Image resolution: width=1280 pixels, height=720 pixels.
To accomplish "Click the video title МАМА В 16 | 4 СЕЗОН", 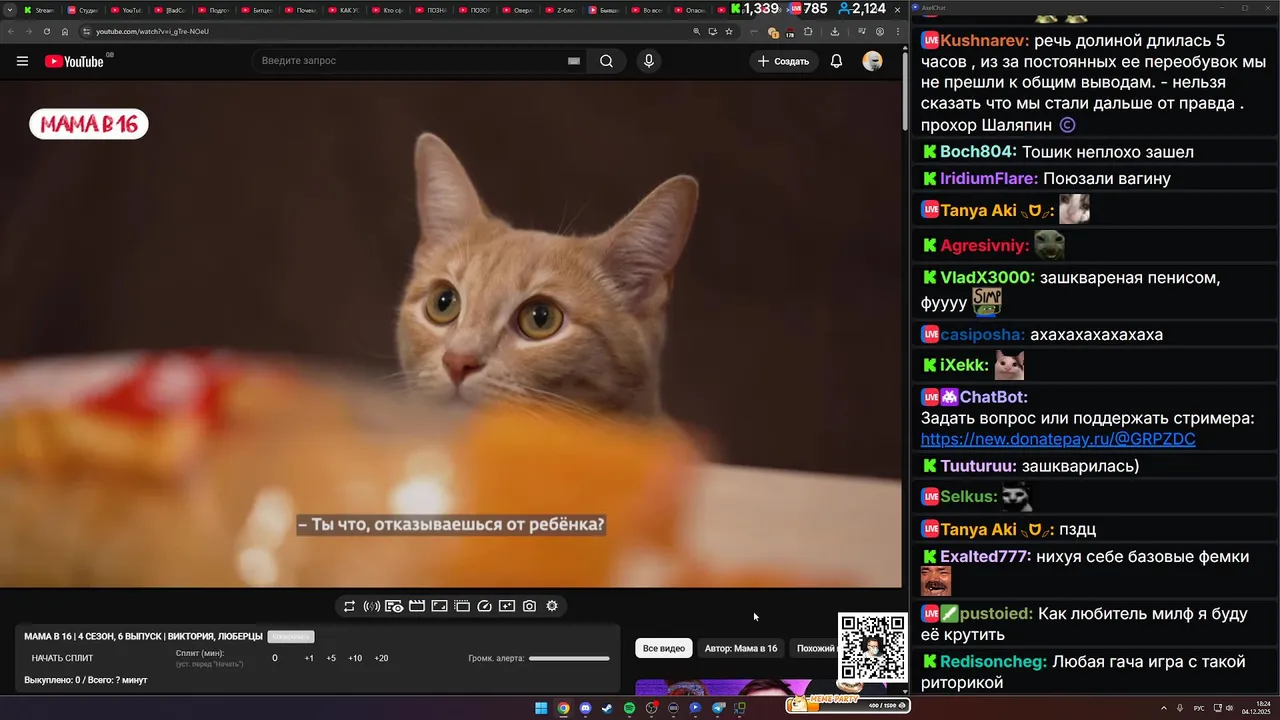I will [143, 637].
